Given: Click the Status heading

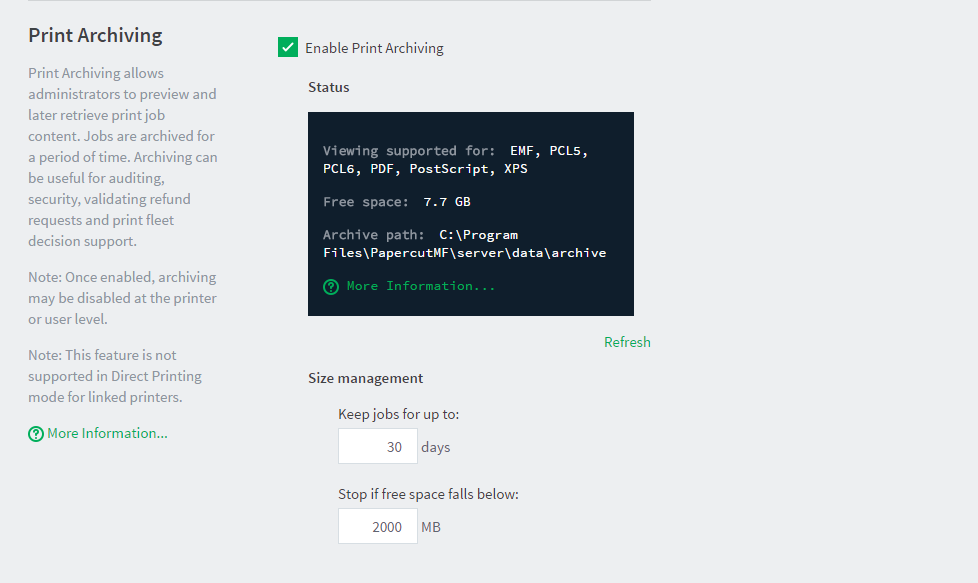Looking at the screenshot, I should 329,87.
